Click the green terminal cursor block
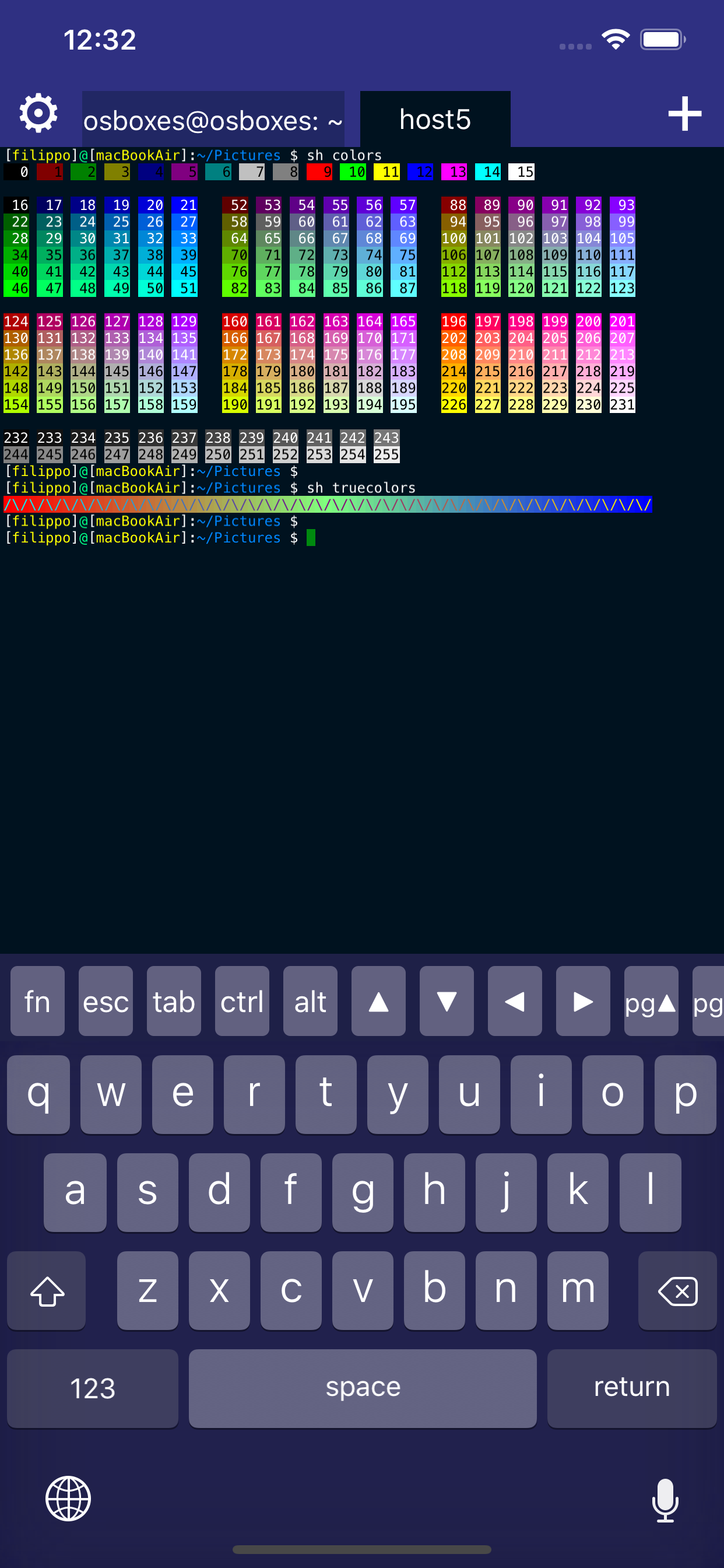The height and width of the screenshot is (1568, 724). coord(311,538)
